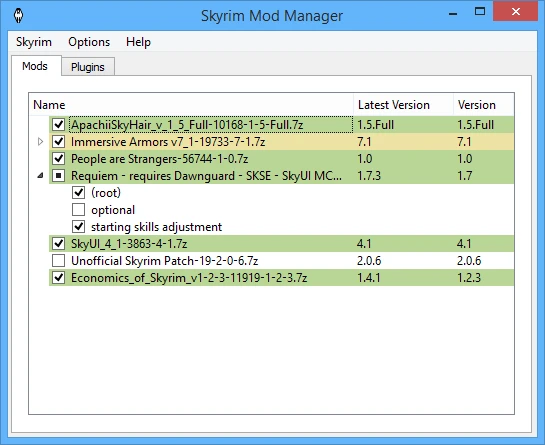Switch to the Plugins tab
This screenshot has height=445, width=545.
[x=88, y=67]
